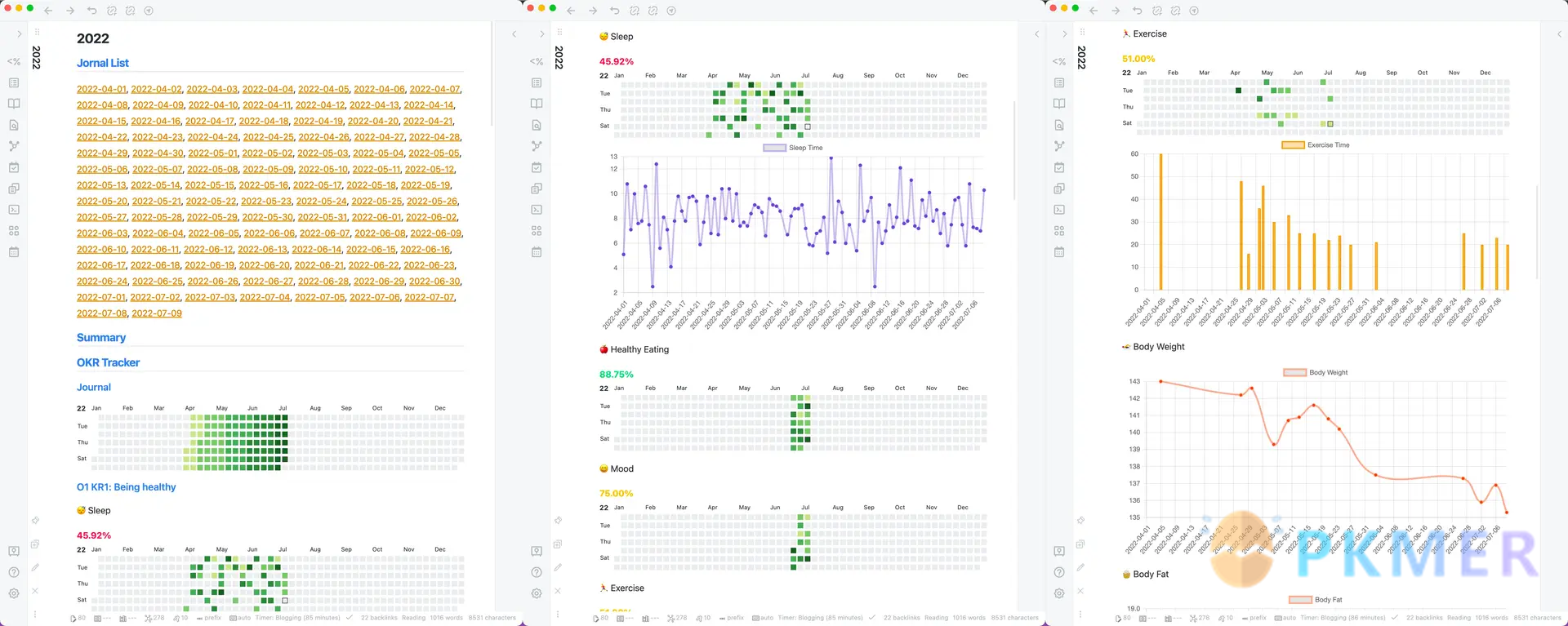Toggle Body Weight legend in weight chart
This screenshot has height=626, width=1568.
(x=1316, y=372)
